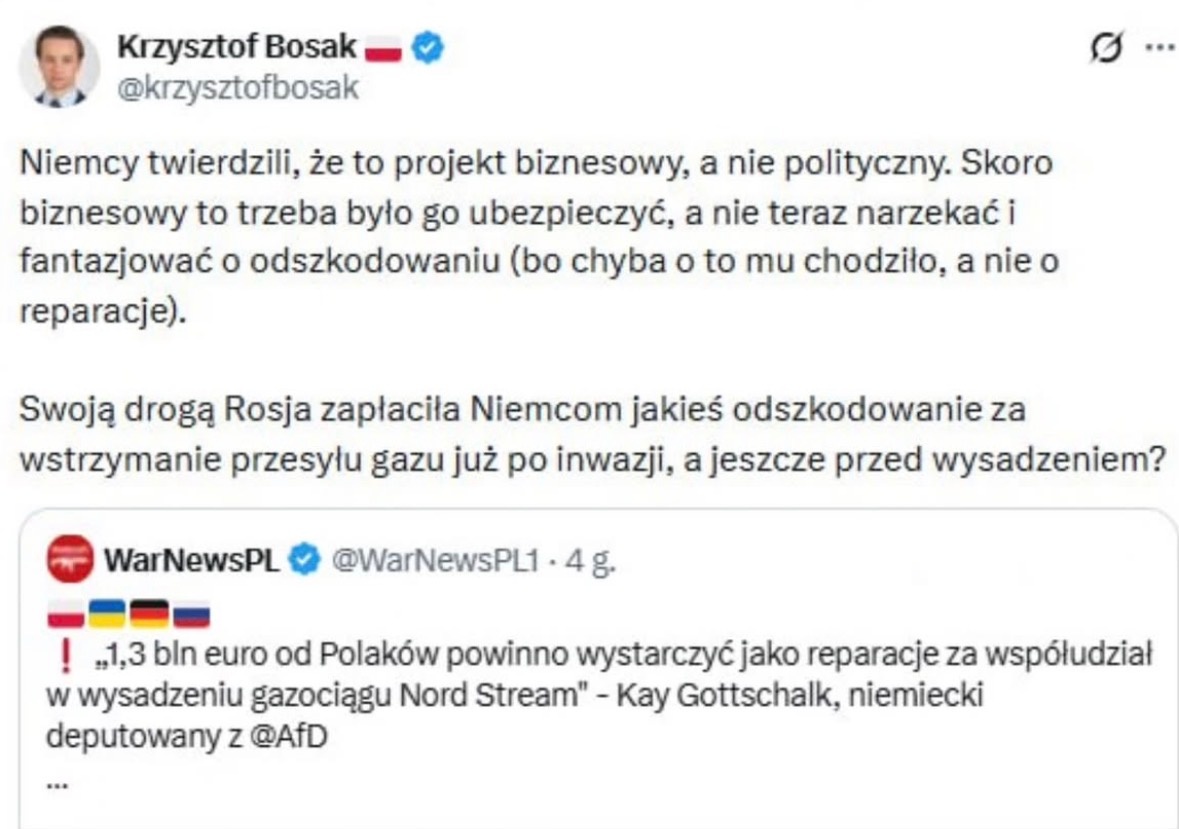
Task: Open the @AfD mention link
Action: (x=294, y=735)
